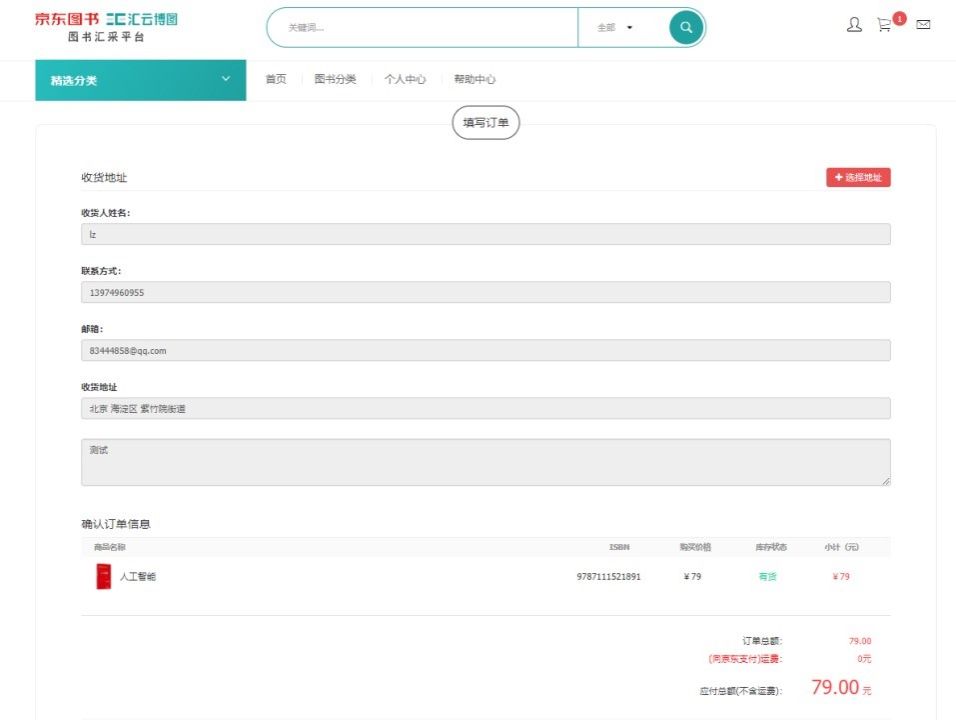Click the 收货人姓名 field containing lz
956x720 pixels.
pyautogui.click(x=485, y=234)
